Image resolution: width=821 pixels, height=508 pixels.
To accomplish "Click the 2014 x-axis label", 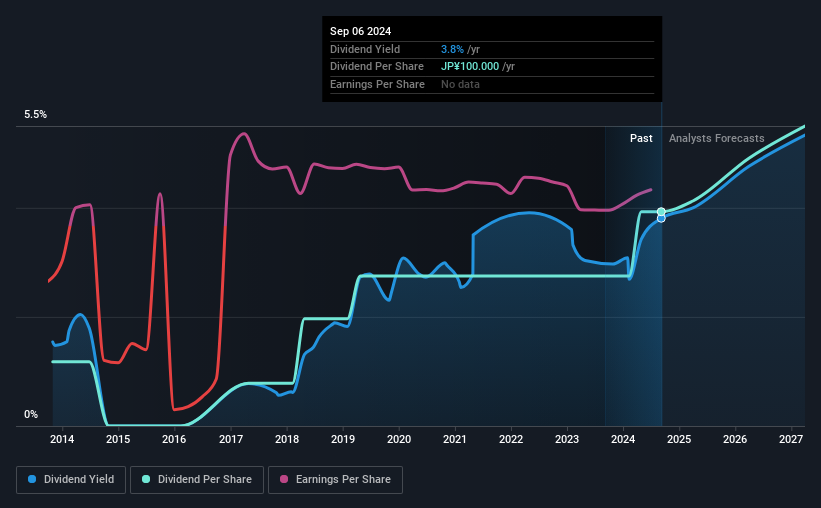I will pos(62,439).
